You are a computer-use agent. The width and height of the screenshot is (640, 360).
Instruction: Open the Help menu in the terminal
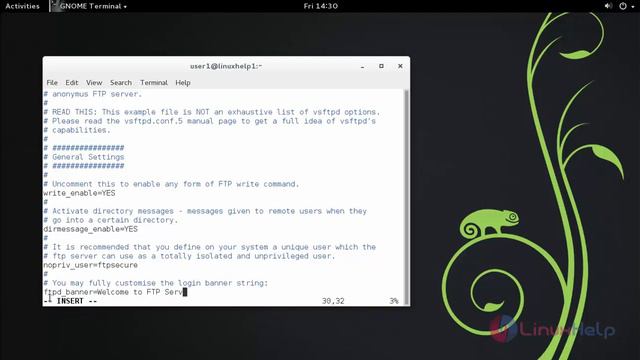[183, 82]
